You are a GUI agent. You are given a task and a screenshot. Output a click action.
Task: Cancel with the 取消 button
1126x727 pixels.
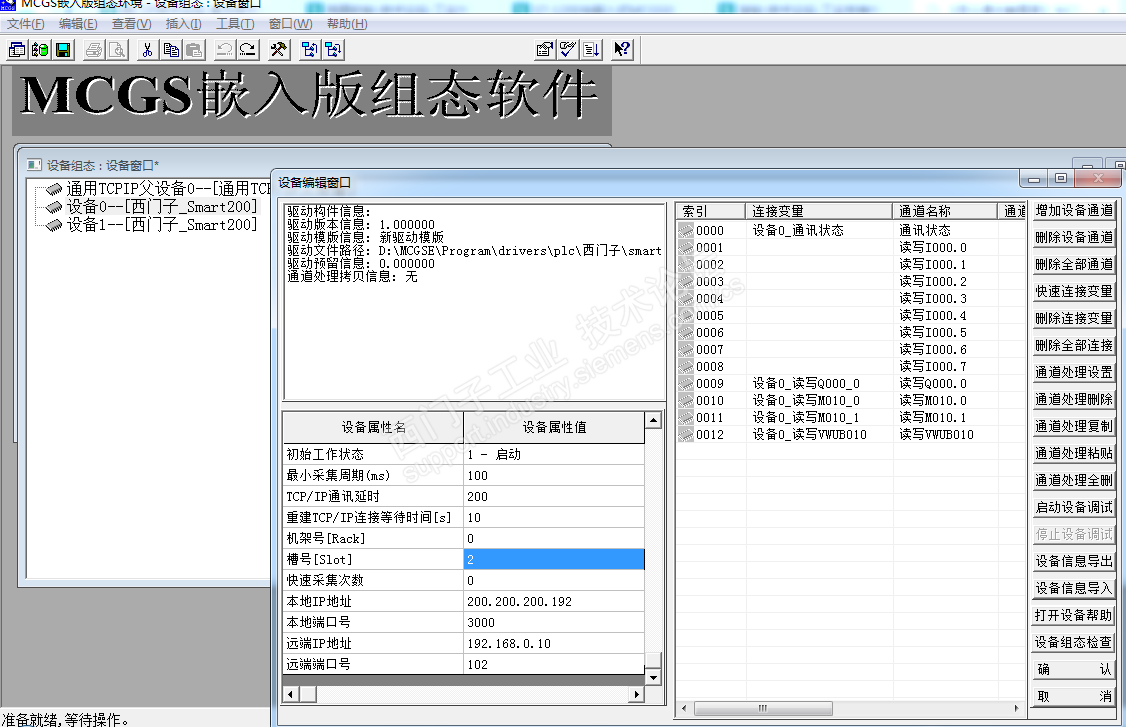pyautogui.click(x=1074, y=696)
